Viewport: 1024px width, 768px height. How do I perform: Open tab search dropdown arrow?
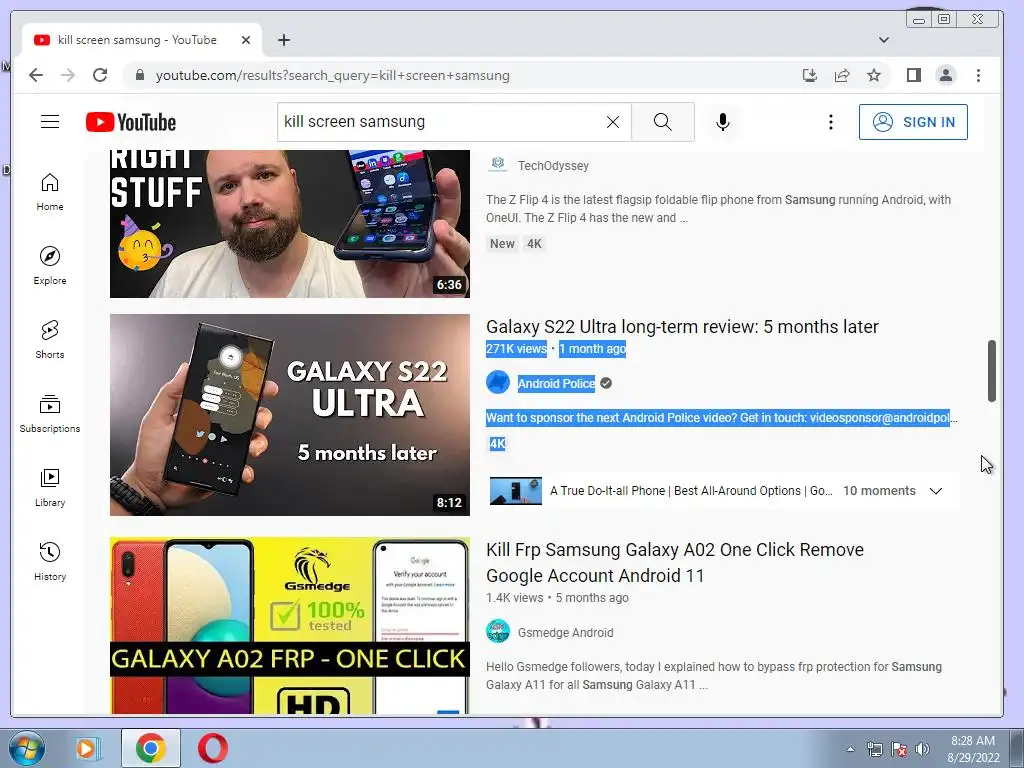pyautogui.click(x=884, y=40)
